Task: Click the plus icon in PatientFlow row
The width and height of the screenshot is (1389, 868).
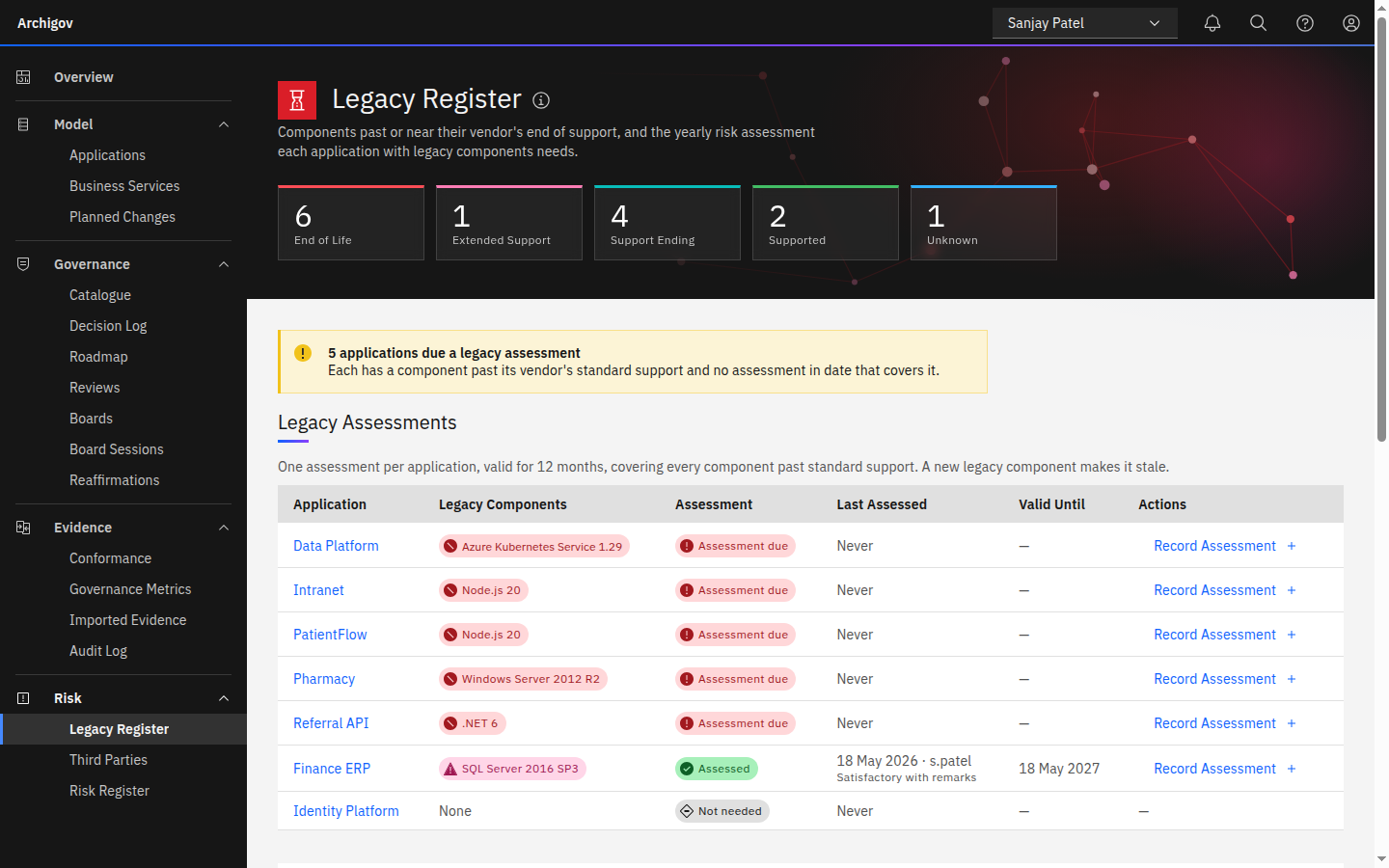Action: [1292, 635]
